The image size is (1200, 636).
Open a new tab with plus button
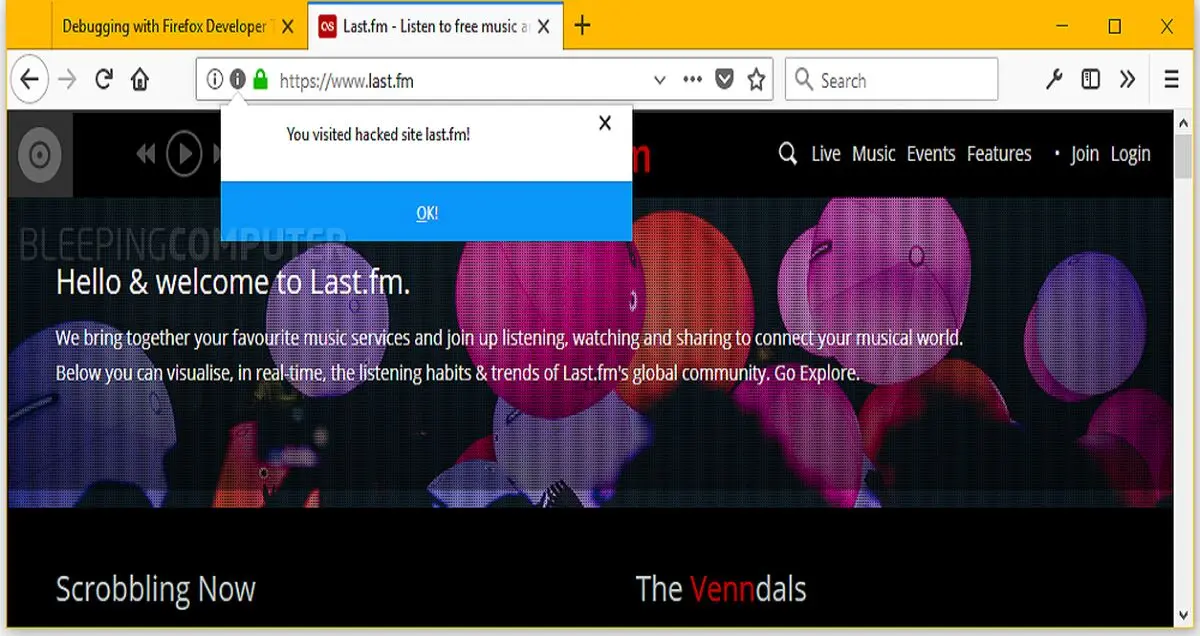tap(582, 26)
